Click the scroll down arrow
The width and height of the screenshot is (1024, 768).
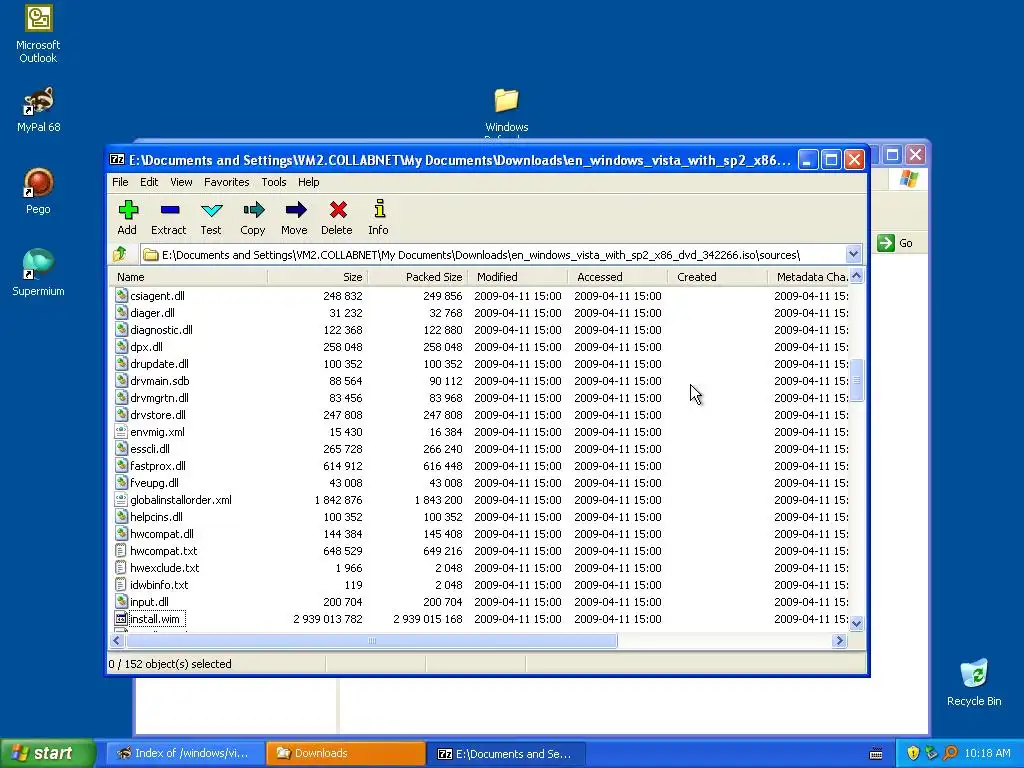856,623
